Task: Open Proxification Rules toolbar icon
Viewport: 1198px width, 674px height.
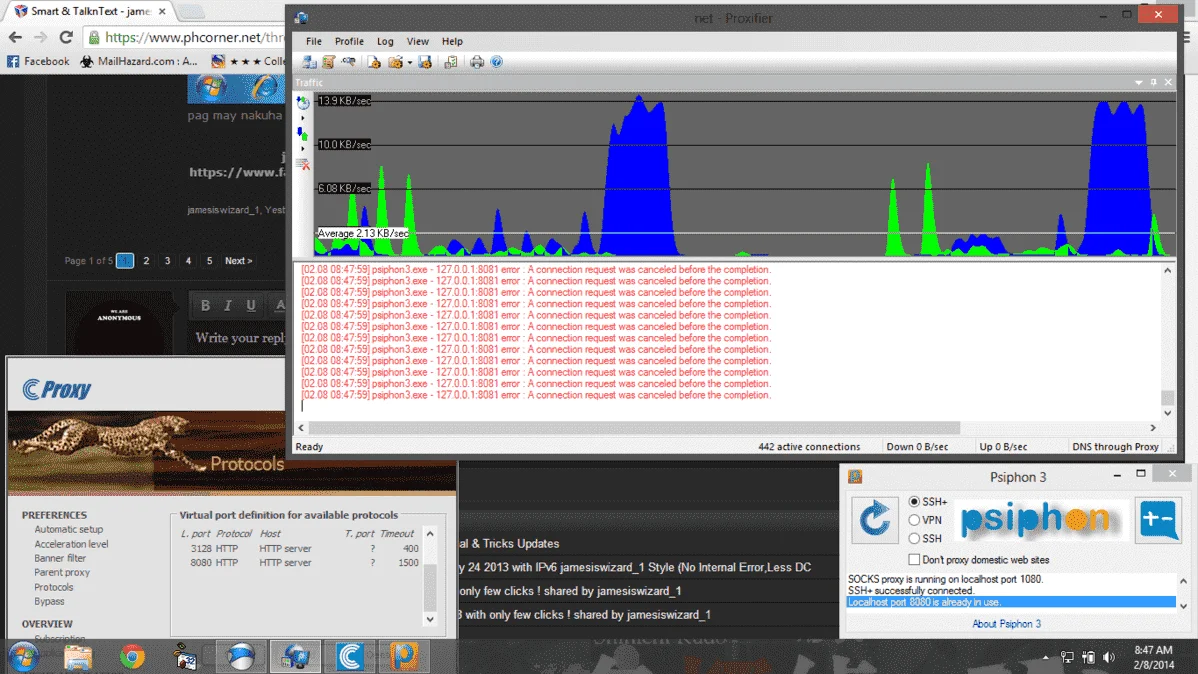Action: pos(329,62)
